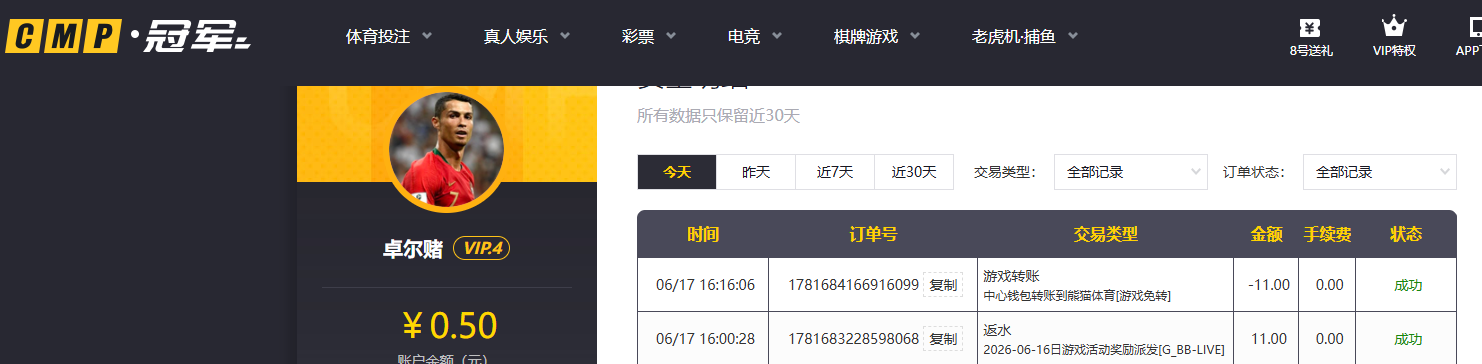Select the 今天 date filter tab
Viewport: 1482px width, 364px height.
[677, 172]
